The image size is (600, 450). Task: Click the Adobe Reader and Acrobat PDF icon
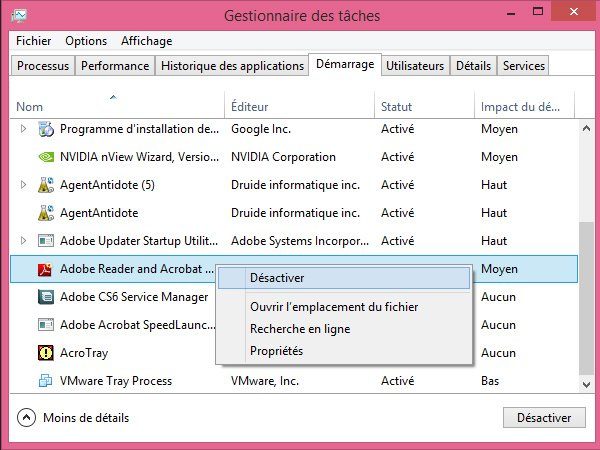[45, 269]
